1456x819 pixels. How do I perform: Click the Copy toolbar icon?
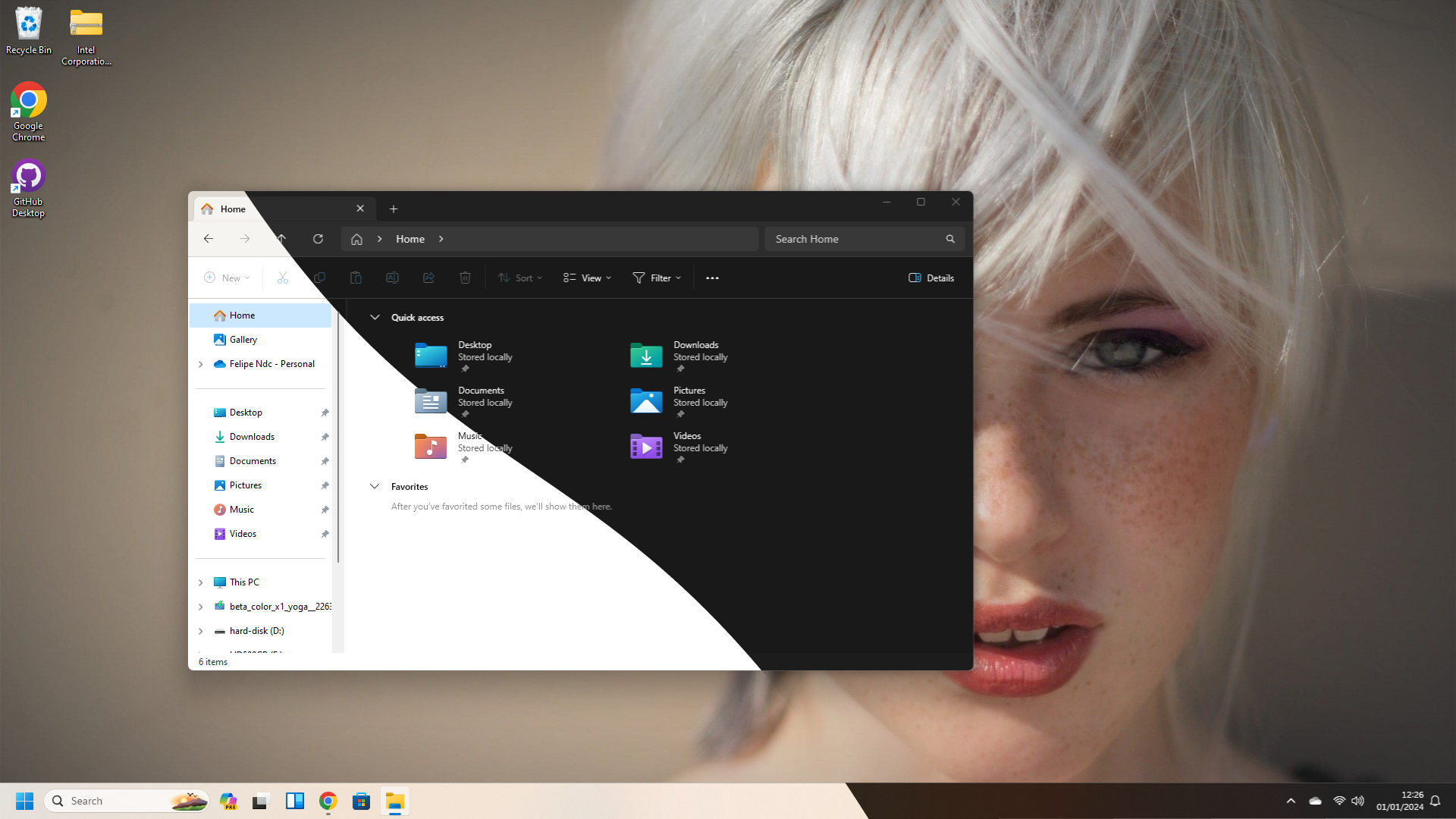coord(319,278)
